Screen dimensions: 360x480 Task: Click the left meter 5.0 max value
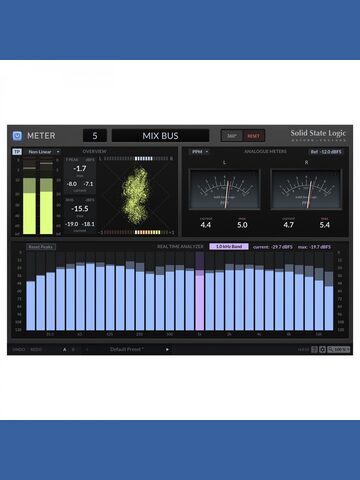(242, 225)
